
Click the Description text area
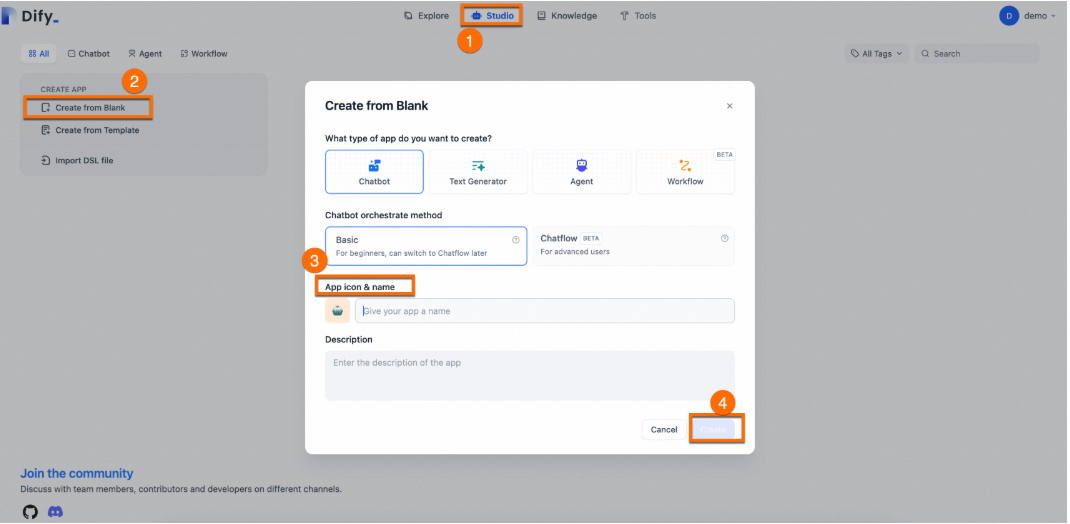tap(530, 375)
